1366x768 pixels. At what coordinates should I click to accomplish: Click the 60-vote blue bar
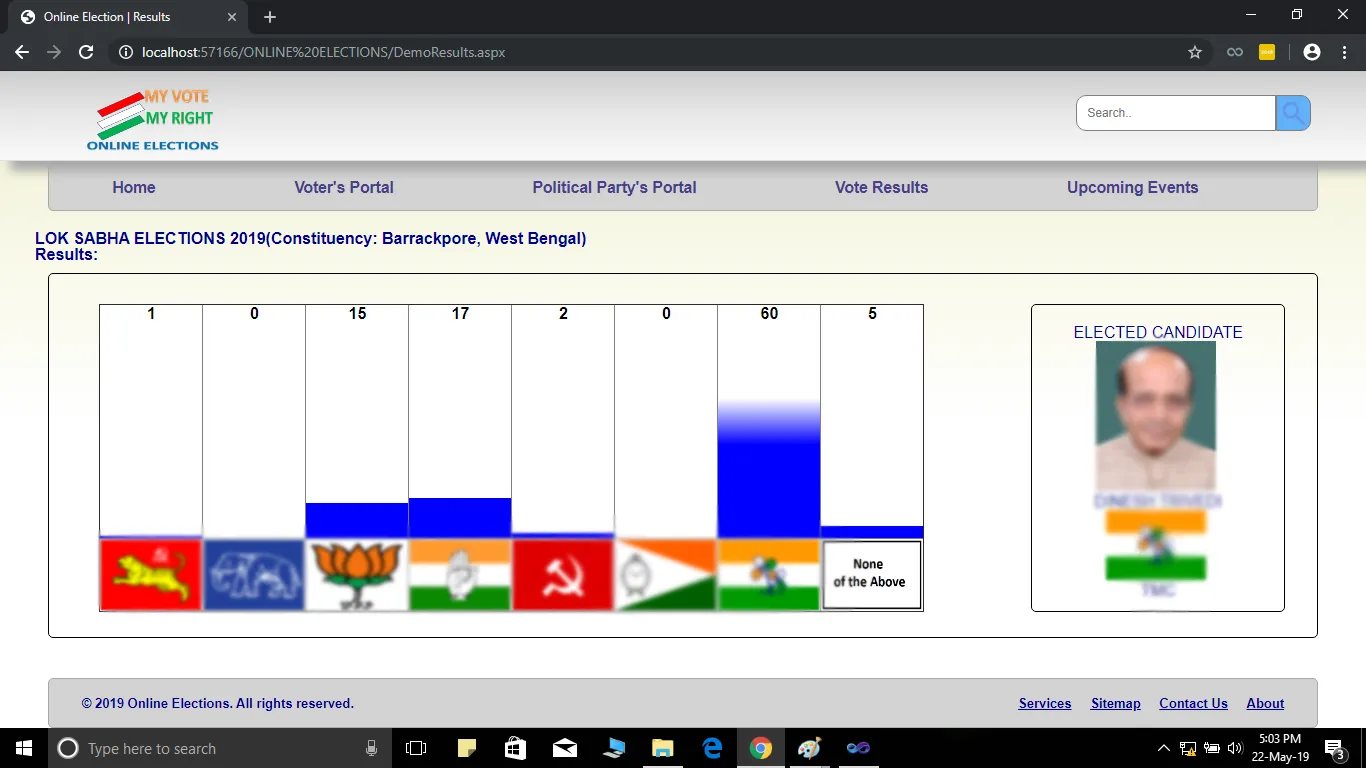pyautogui.click(x=769, y=469)
